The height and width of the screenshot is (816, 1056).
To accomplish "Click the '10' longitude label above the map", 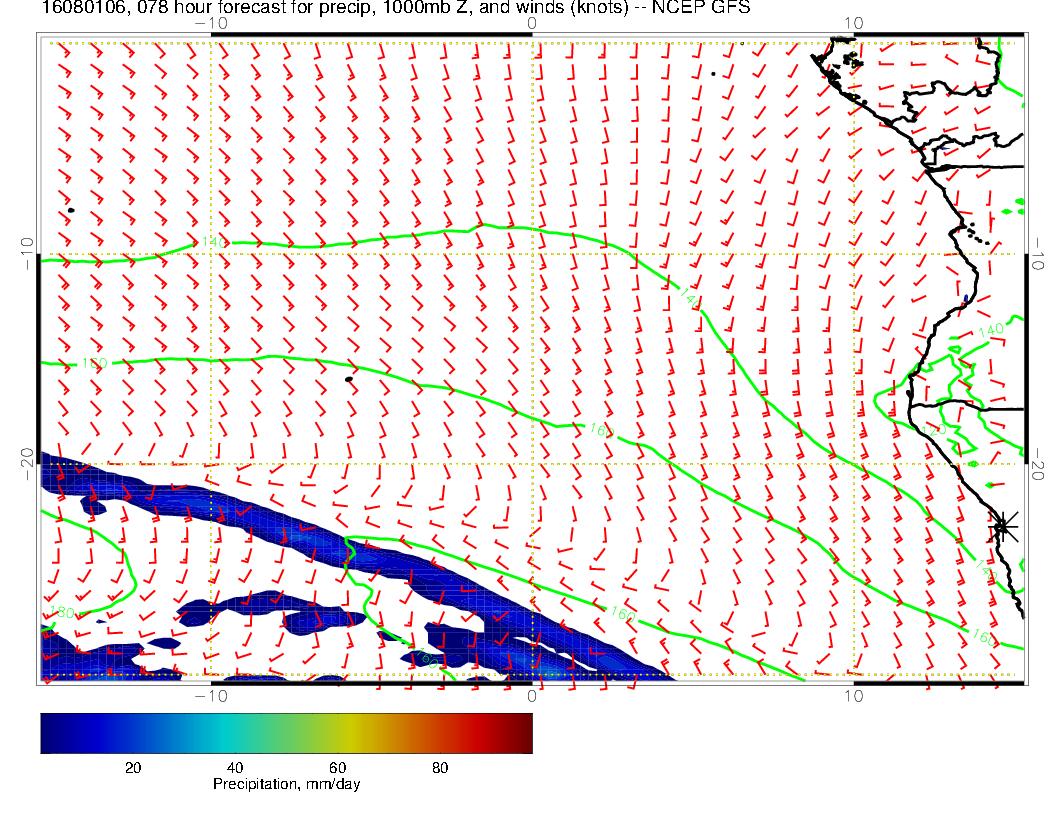I will (853, 24).
